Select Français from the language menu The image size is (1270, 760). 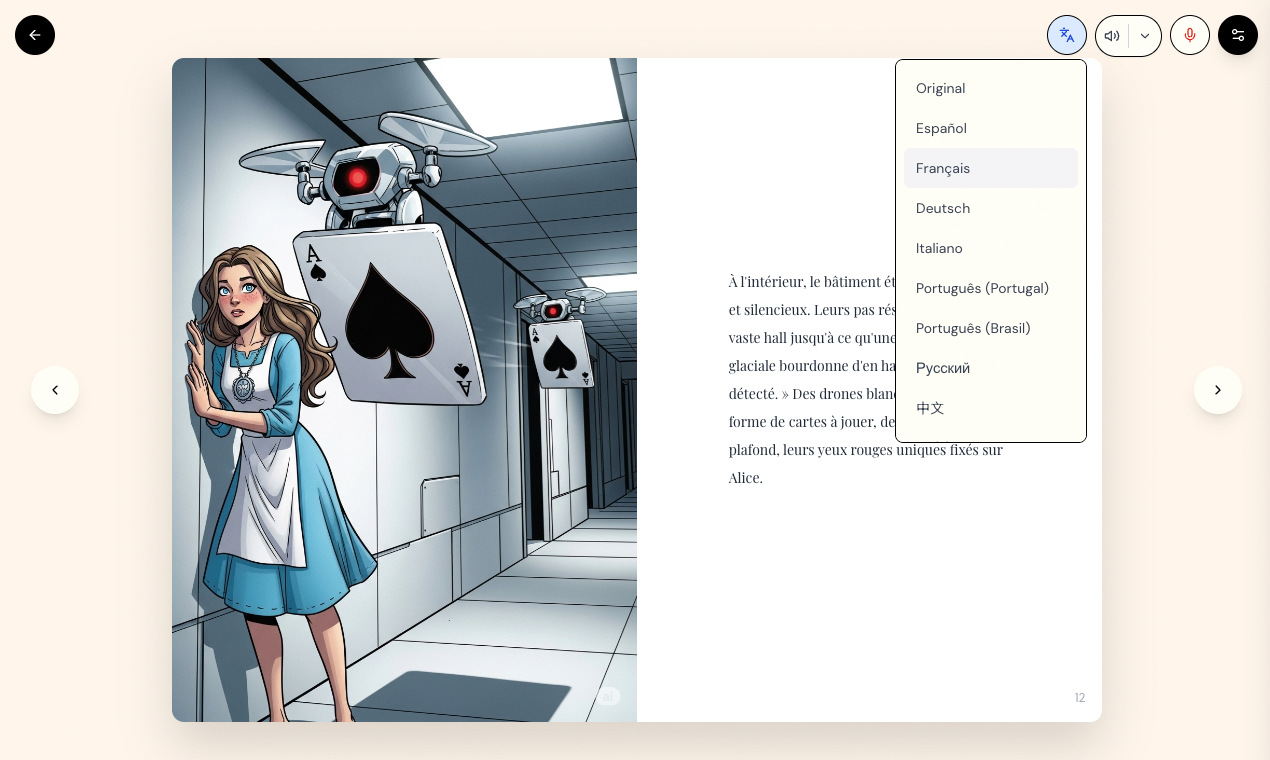pyautogui.click(x=943, y=168)
